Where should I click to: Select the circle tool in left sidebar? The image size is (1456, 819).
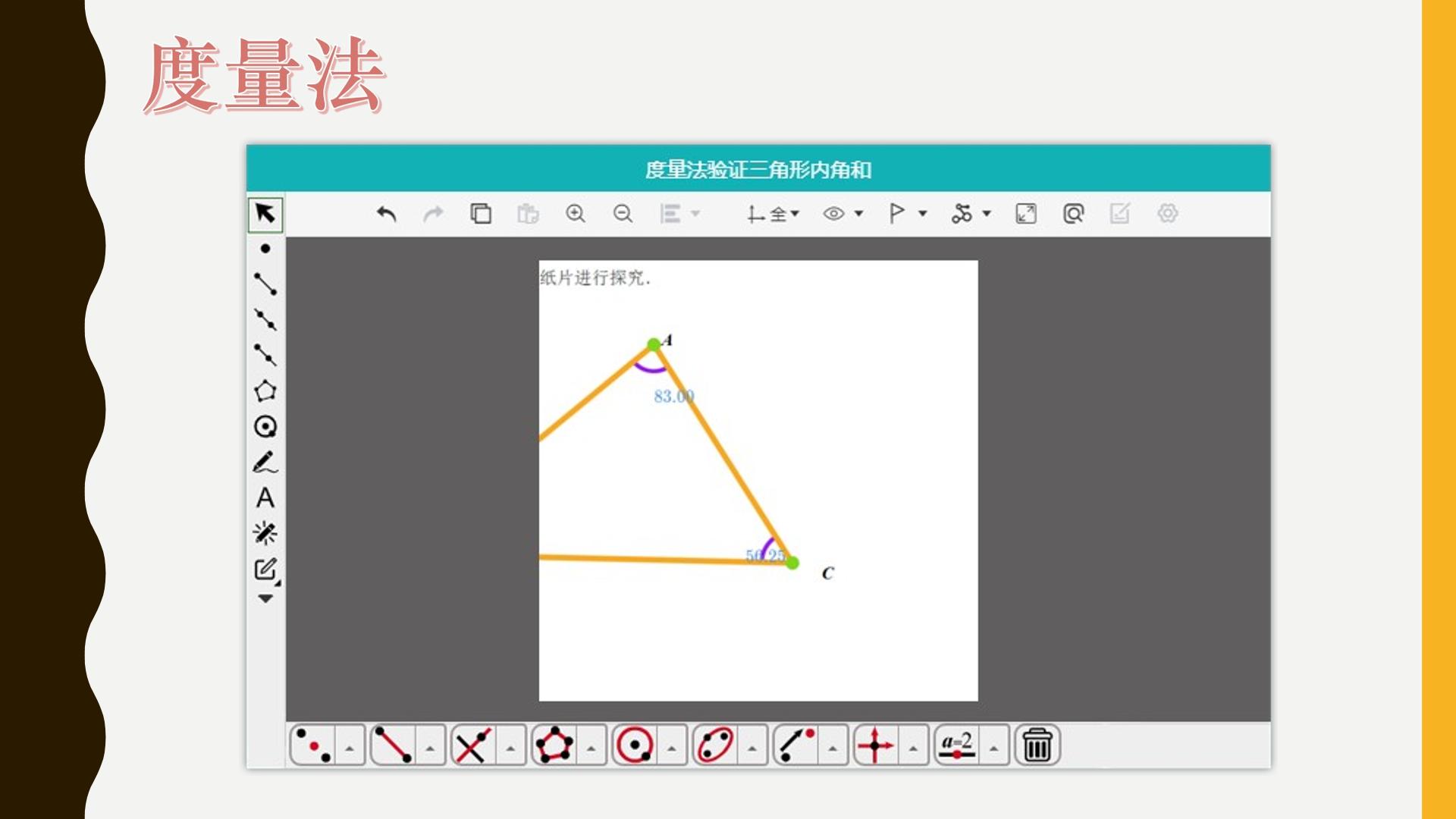click(x=265, y=427)
